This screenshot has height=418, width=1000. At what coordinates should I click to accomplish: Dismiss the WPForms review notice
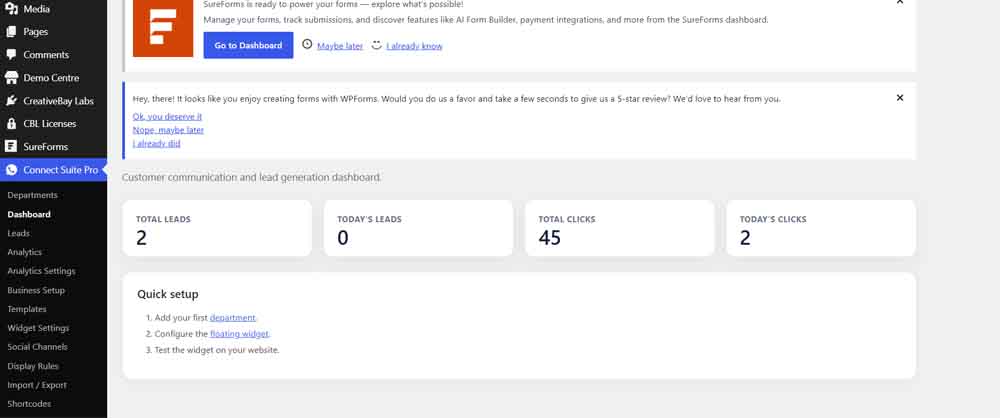click(900, 98)
